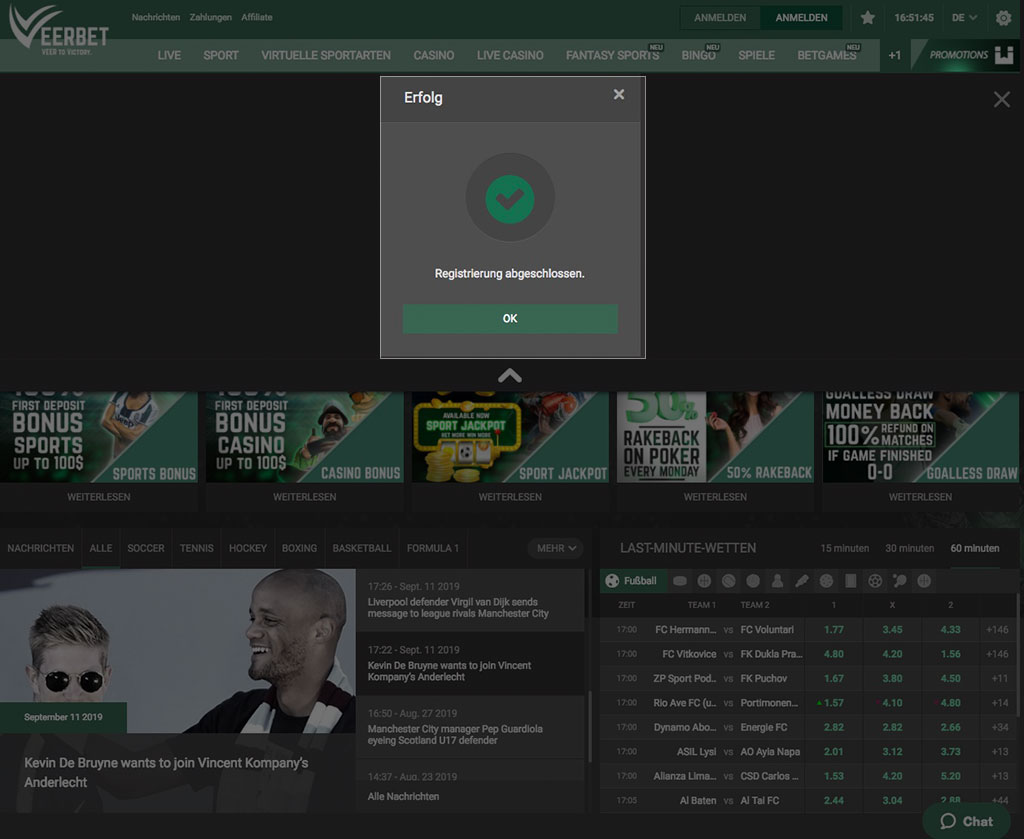The width and height of the screenshot is (1024, 839).
Task: Open the Chat bubble button
Action: 967,821
